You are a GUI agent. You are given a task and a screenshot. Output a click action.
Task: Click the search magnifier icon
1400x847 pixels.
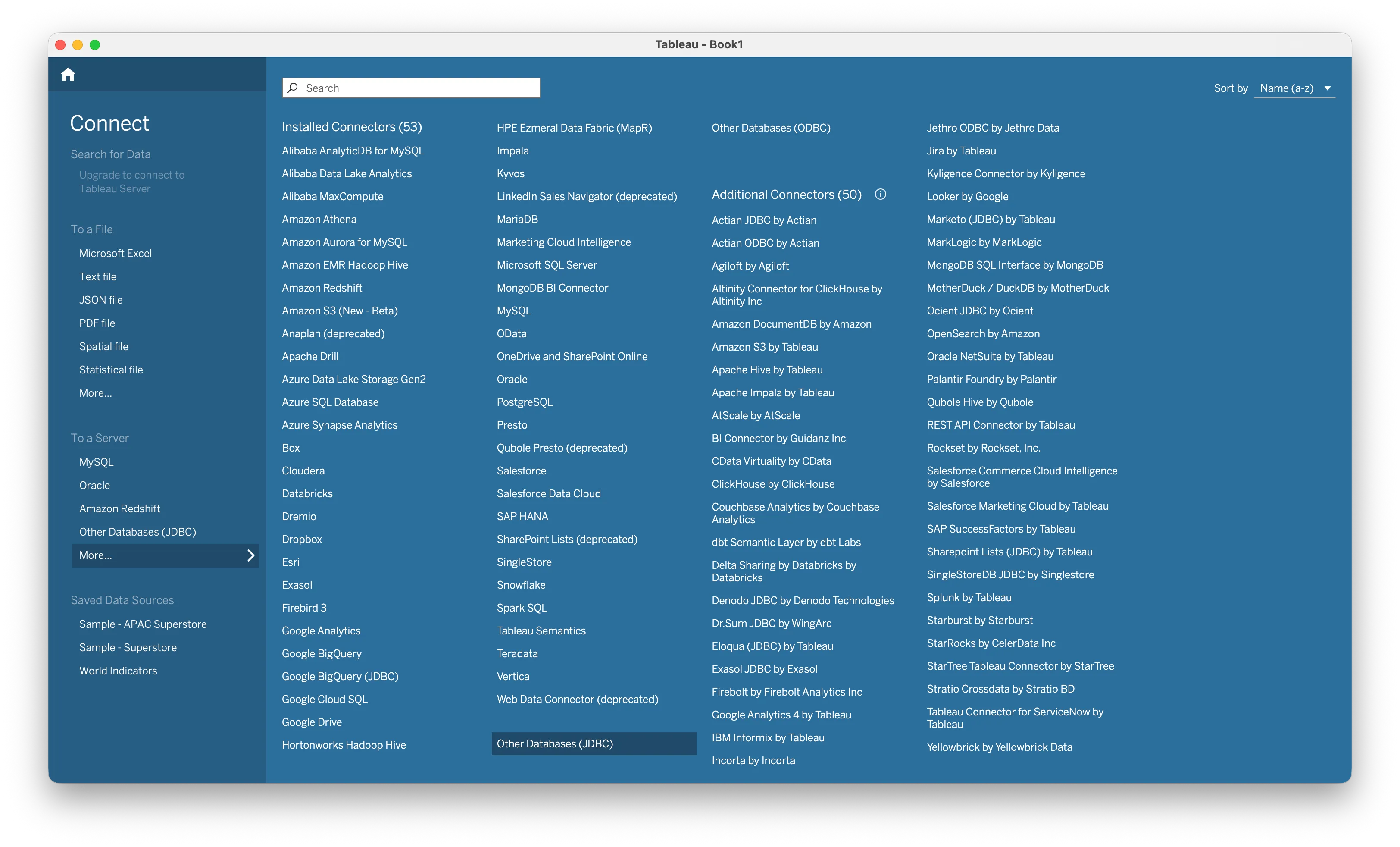pyautogui.click(x=293, y=88)
